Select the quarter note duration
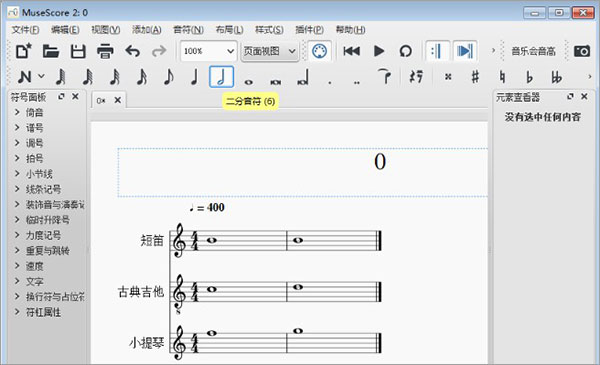Screen dimensions: 600x365 point(195,77)
